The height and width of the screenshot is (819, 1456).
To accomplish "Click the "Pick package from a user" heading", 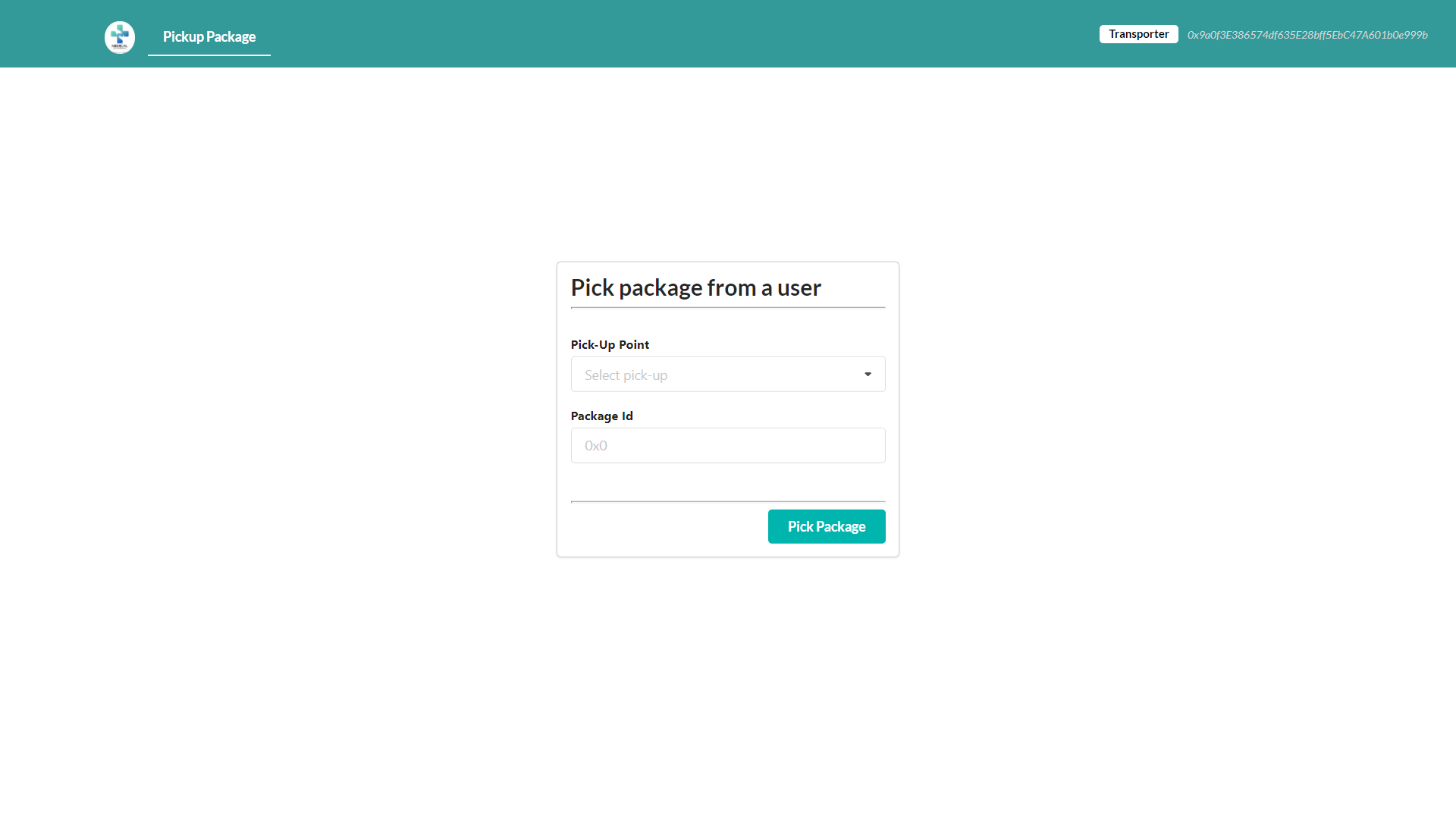I will (695, 288).
